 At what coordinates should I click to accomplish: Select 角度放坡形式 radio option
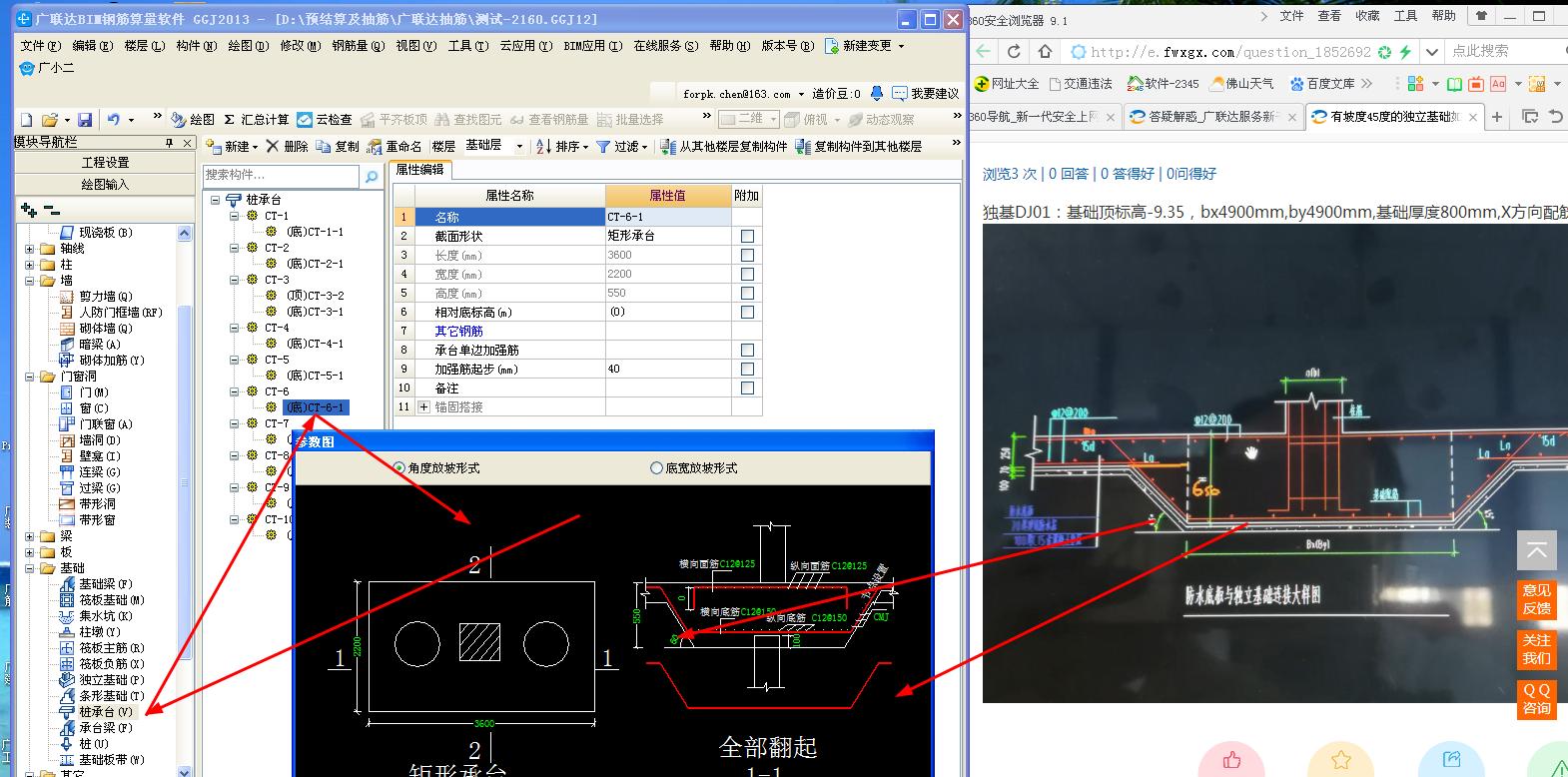(x=400, y=467)
